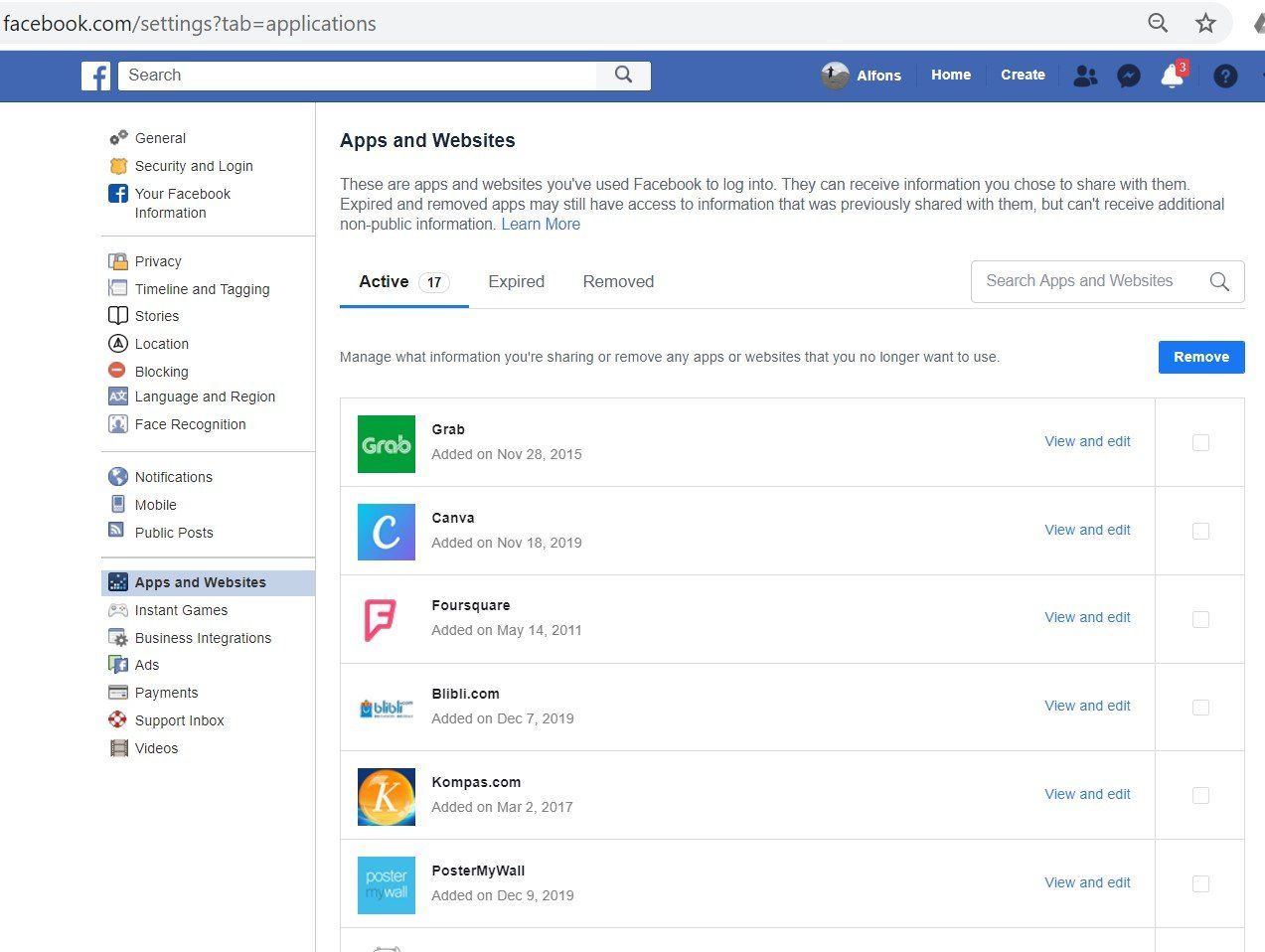The width and height of the screenshot is (1265, 952).
Task: Click View and edit for Canva
Action: (x=1087, y=530)
